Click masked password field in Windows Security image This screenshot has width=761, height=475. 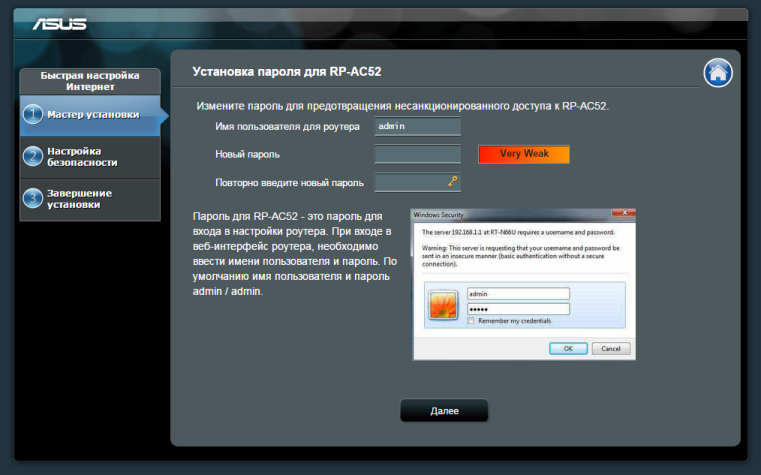click(x=518, y=309)
